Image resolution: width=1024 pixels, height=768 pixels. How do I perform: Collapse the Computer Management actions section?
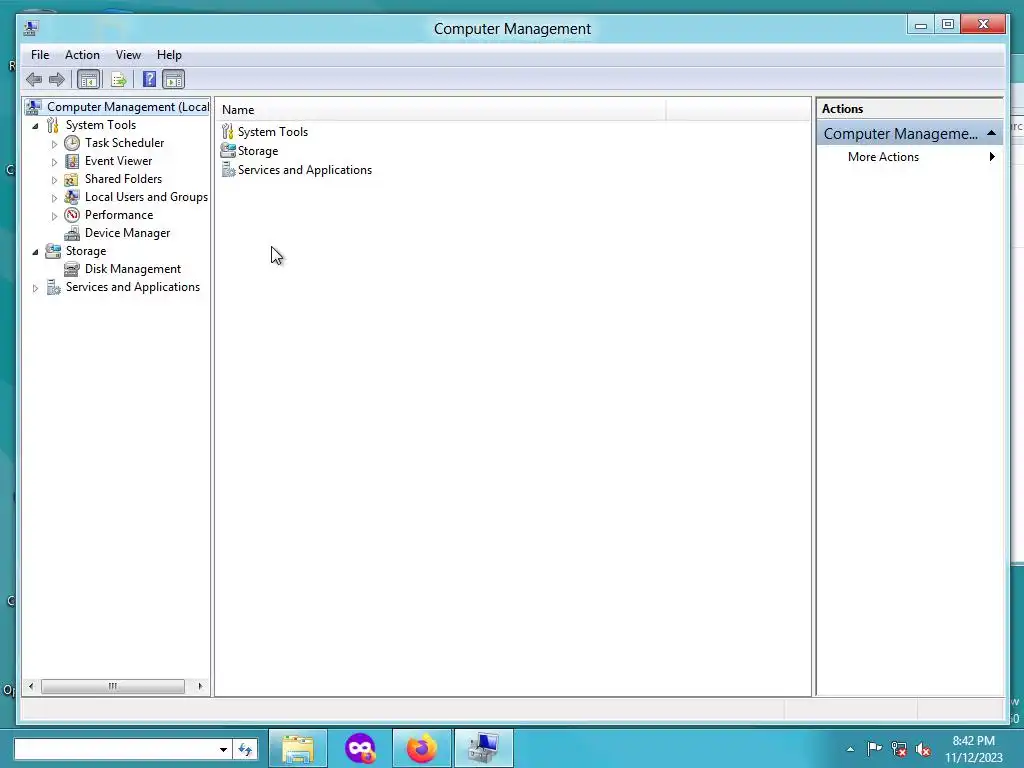pyautogui.click(x=991, y=133)
